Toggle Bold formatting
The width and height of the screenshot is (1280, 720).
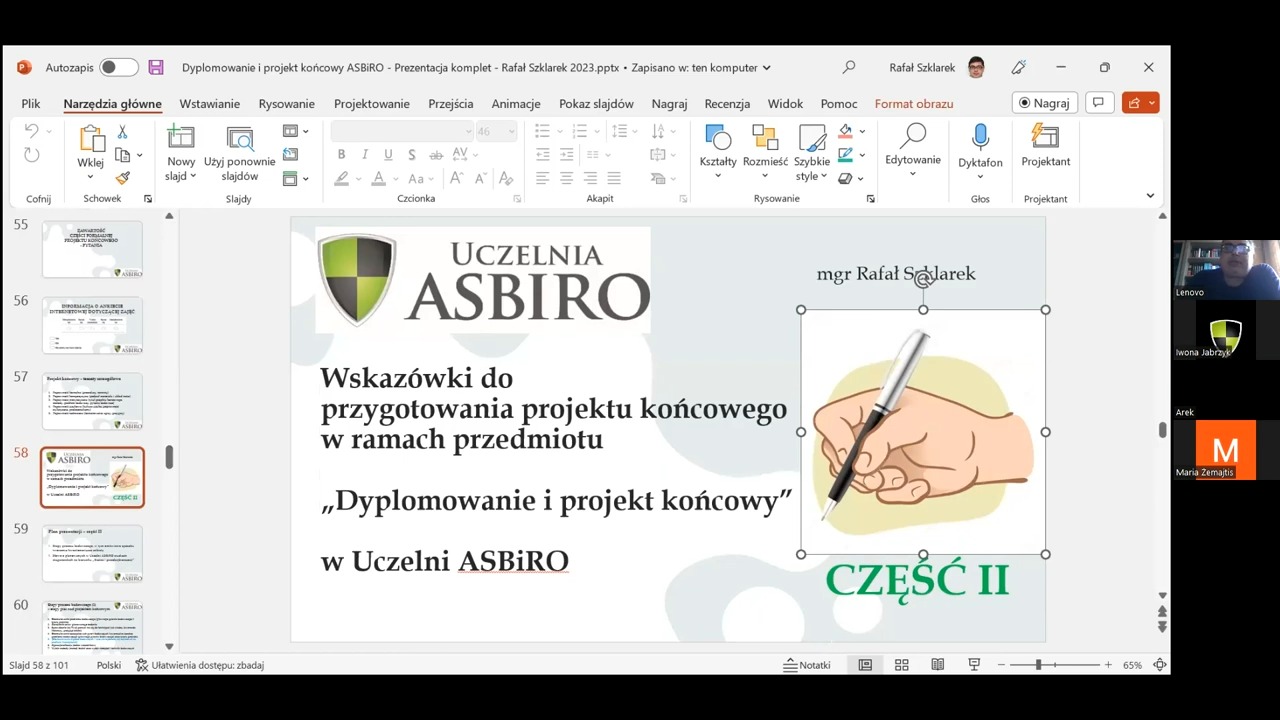341,155
